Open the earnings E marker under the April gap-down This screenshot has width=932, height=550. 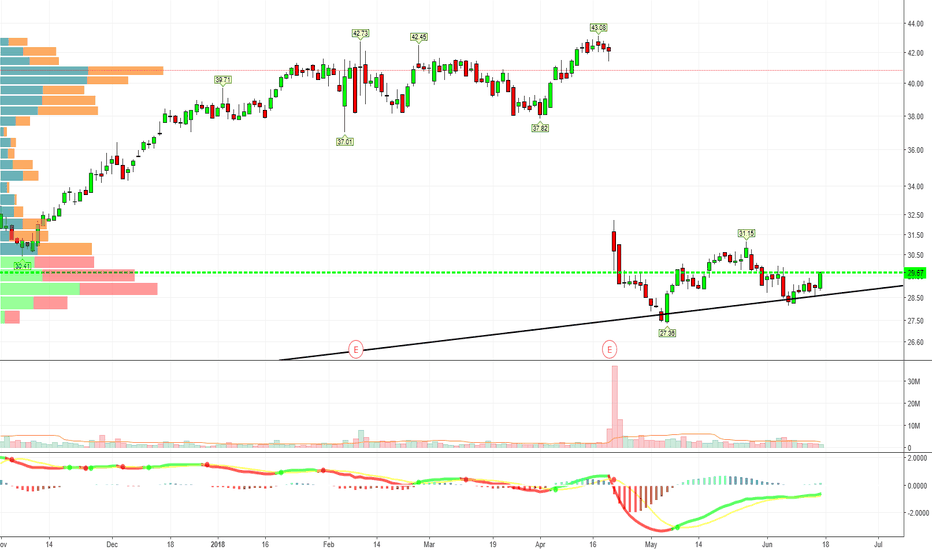[609, 349]
